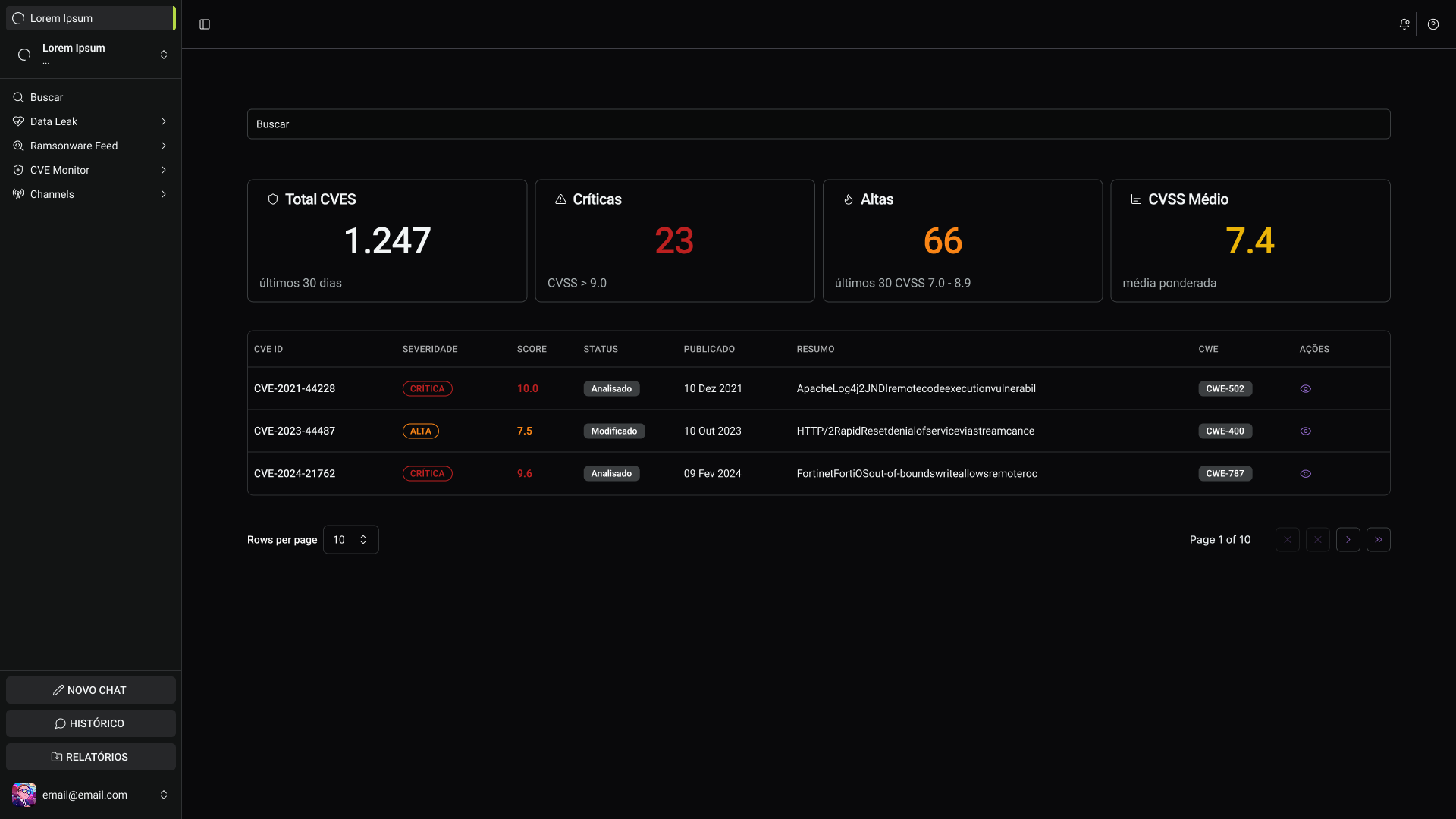Click the Ramsonware Feed search icon

(18, 146)
